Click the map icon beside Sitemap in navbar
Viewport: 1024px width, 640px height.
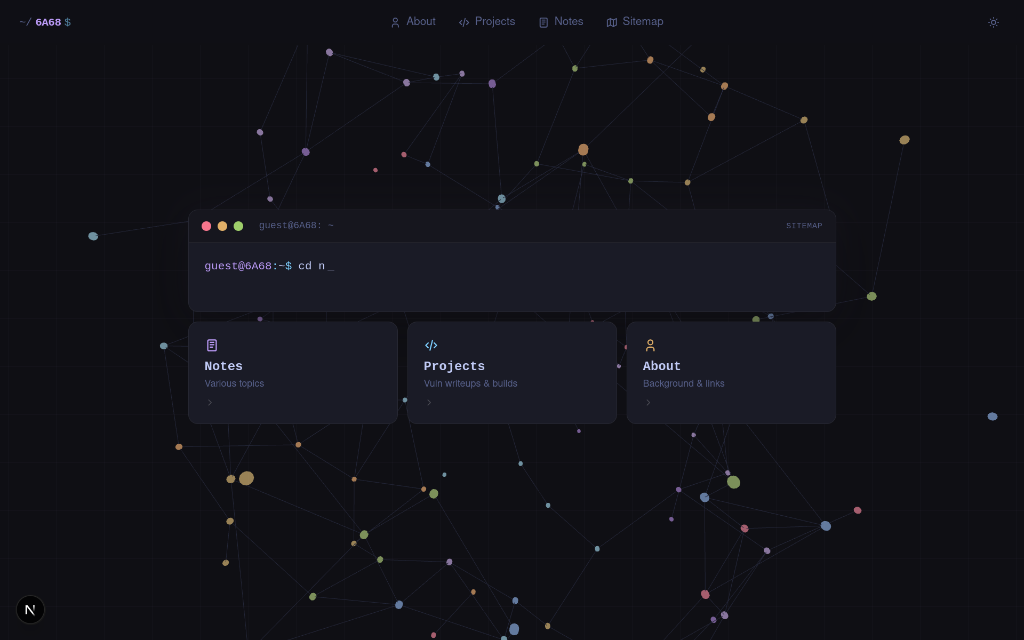click(x=612, y=22)
